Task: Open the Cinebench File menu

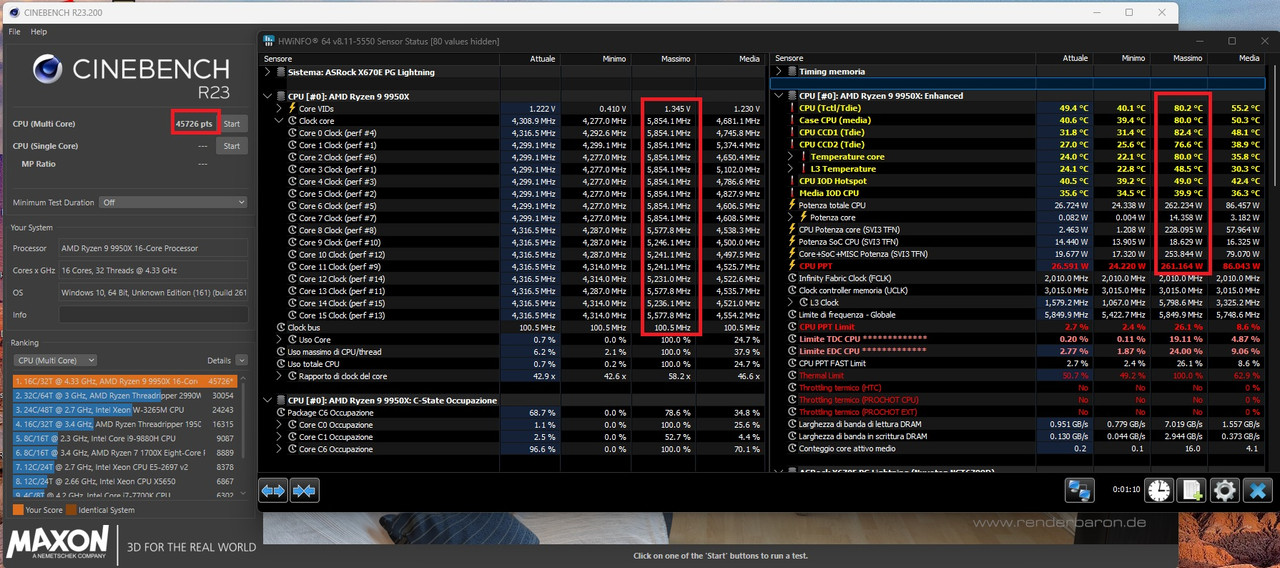Action: [14, 32]
